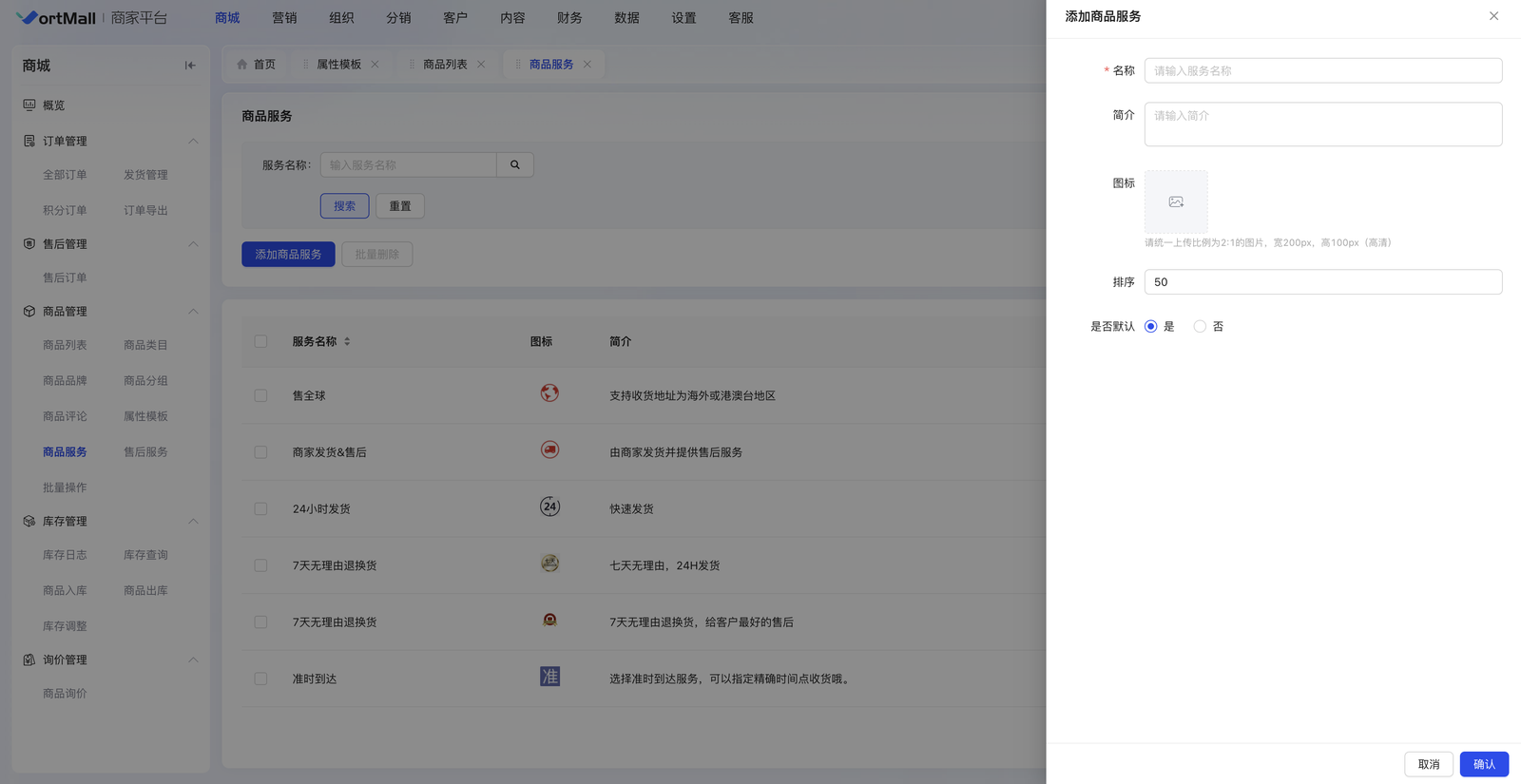Select the 是 default radio option
This screenshot has width=1521, height=784.
1151,327
